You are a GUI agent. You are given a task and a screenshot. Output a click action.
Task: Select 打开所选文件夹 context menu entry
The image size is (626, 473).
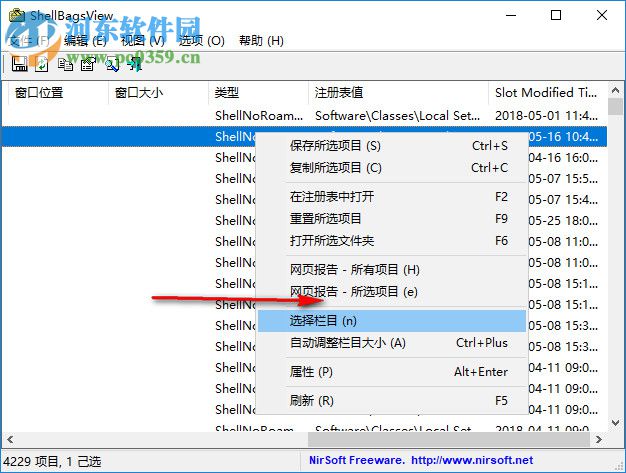392,241
